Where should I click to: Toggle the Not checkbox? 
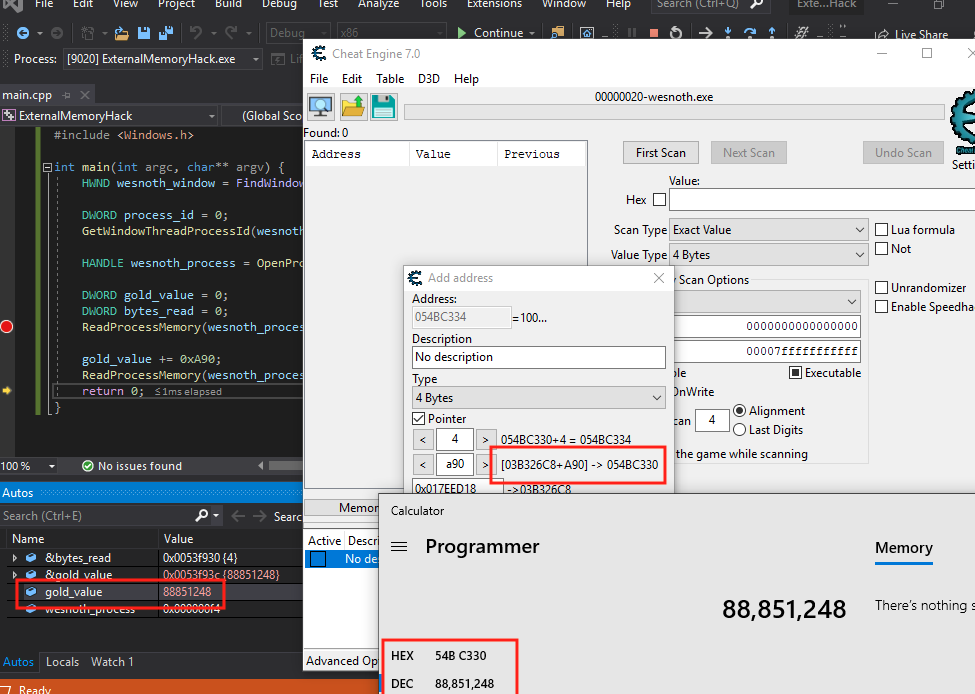click(881, 249)
